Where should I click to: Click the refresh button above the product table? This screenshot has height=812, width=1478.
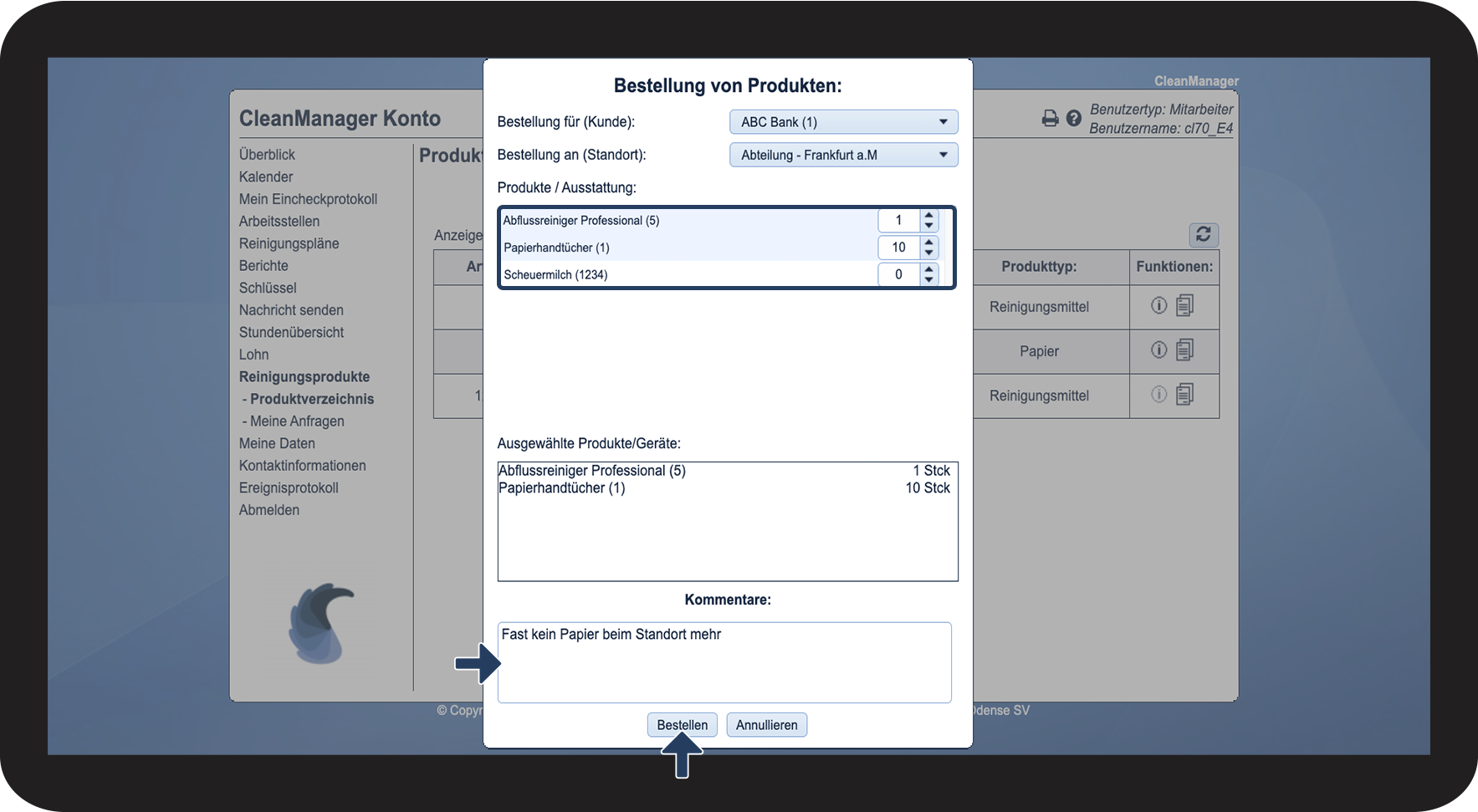click(x=1204, y=235)
